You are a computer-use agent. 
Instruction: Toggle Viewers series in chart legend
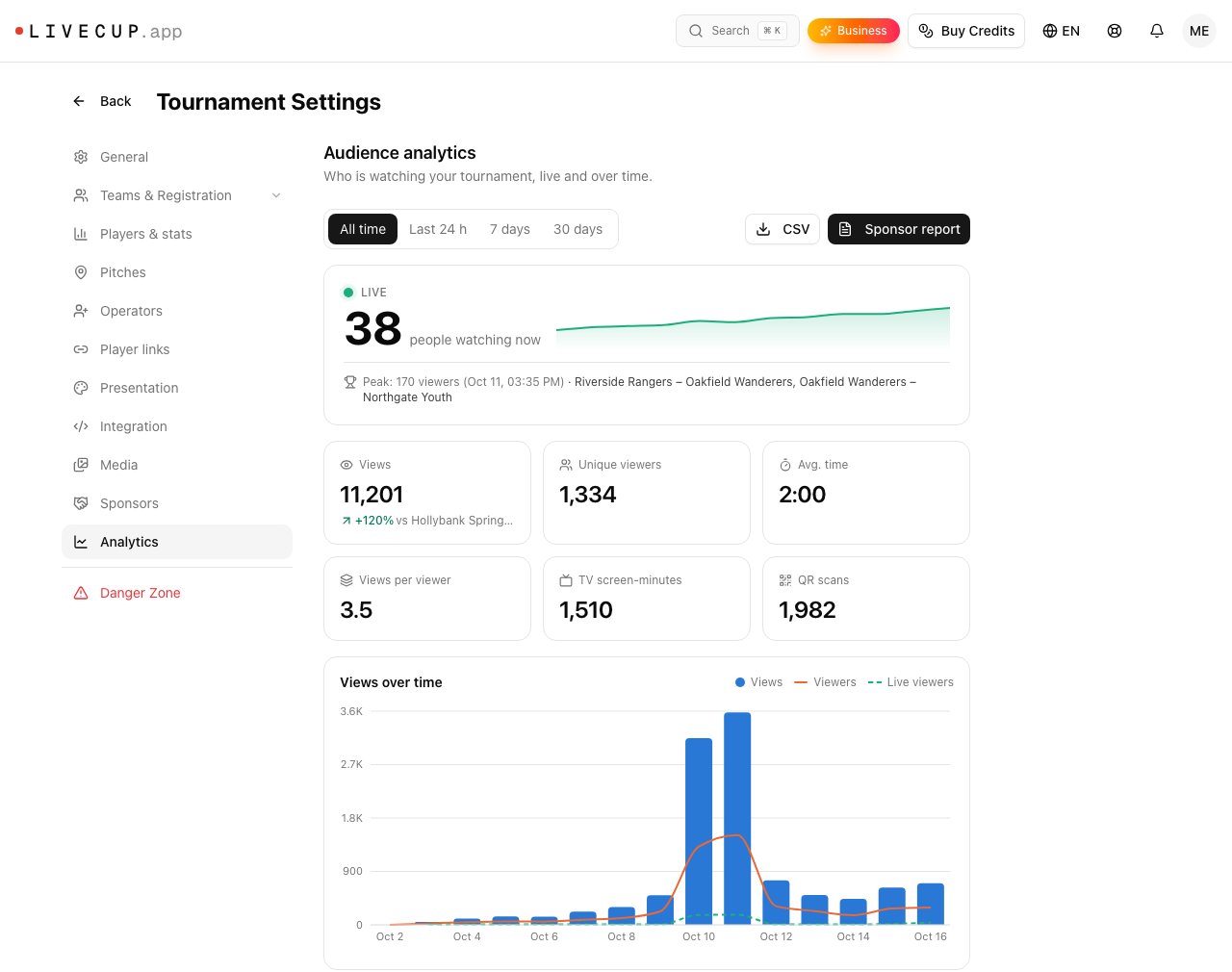(825, 682)
